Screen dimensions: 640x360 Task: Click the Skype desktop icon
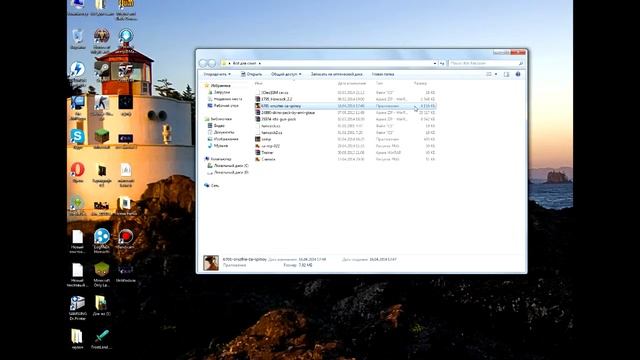tap(77, 138)
